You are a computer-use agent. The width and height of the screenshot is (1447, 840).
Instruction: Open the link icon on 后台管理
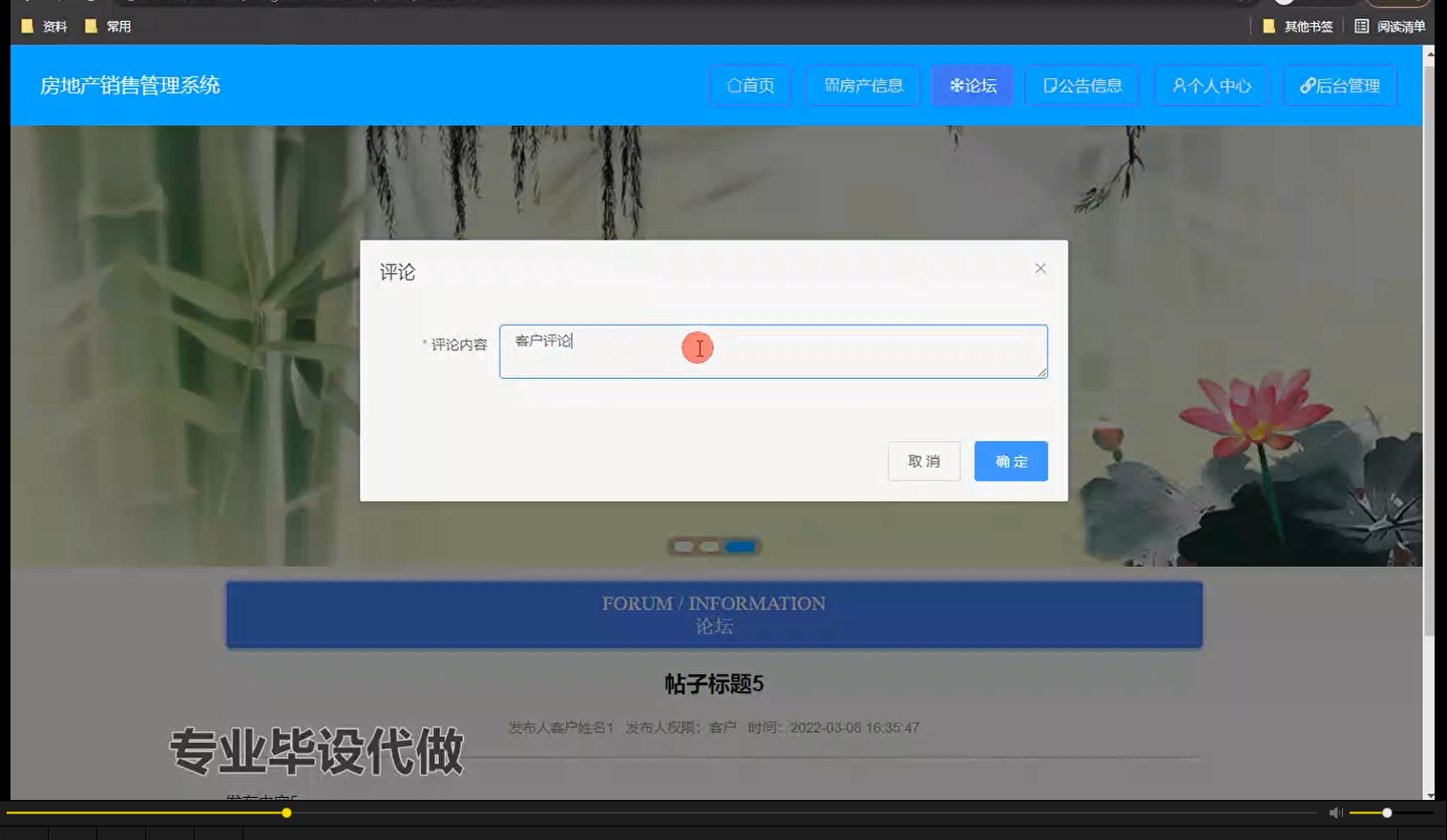(1307, 85)
